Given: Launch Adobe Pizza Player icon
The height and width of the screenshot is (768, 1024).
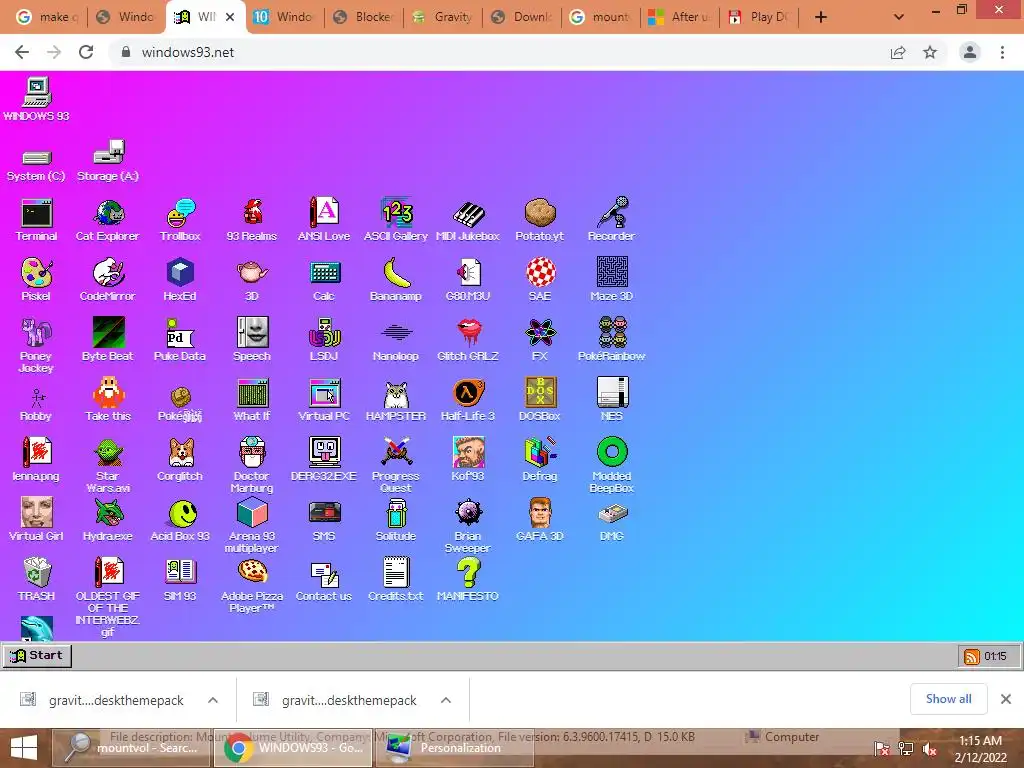Looking at the screenshot, I should click(x=252, y=586).
